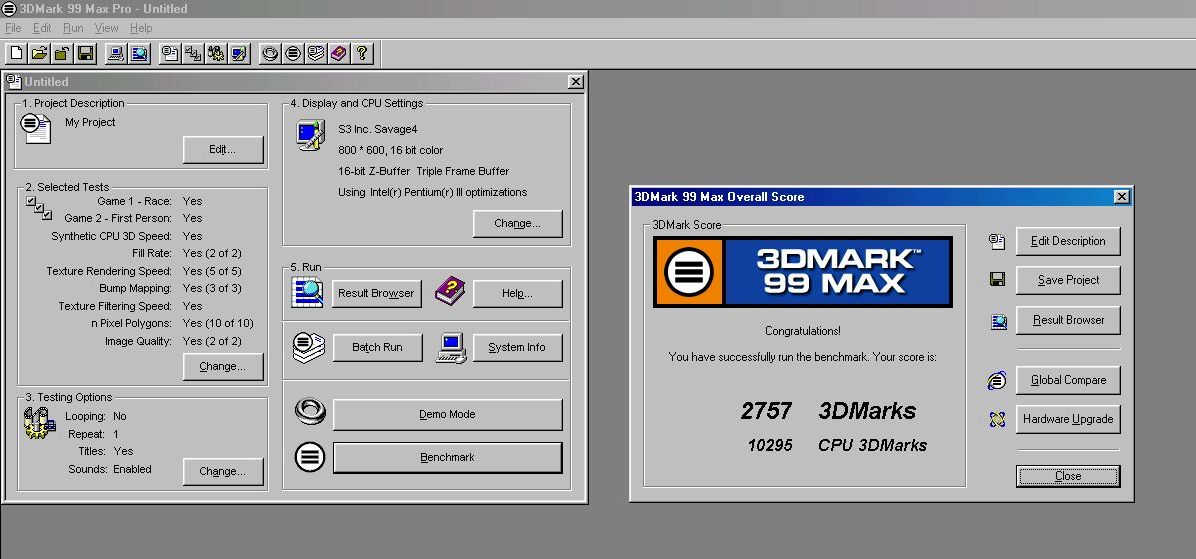The image size is (1196, 559).
Task: Start Demo Mode from the toolbar ring icon
Action: tap(269, 53)
